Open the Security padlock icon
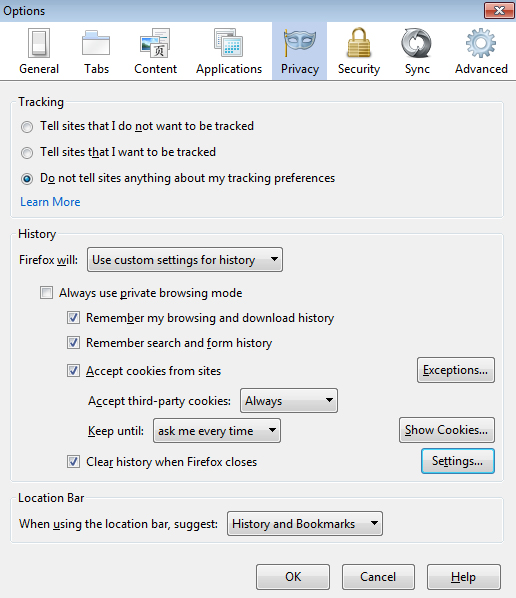Image resolution: width=516 pixels, height=598 pixels. click(358, 42)
